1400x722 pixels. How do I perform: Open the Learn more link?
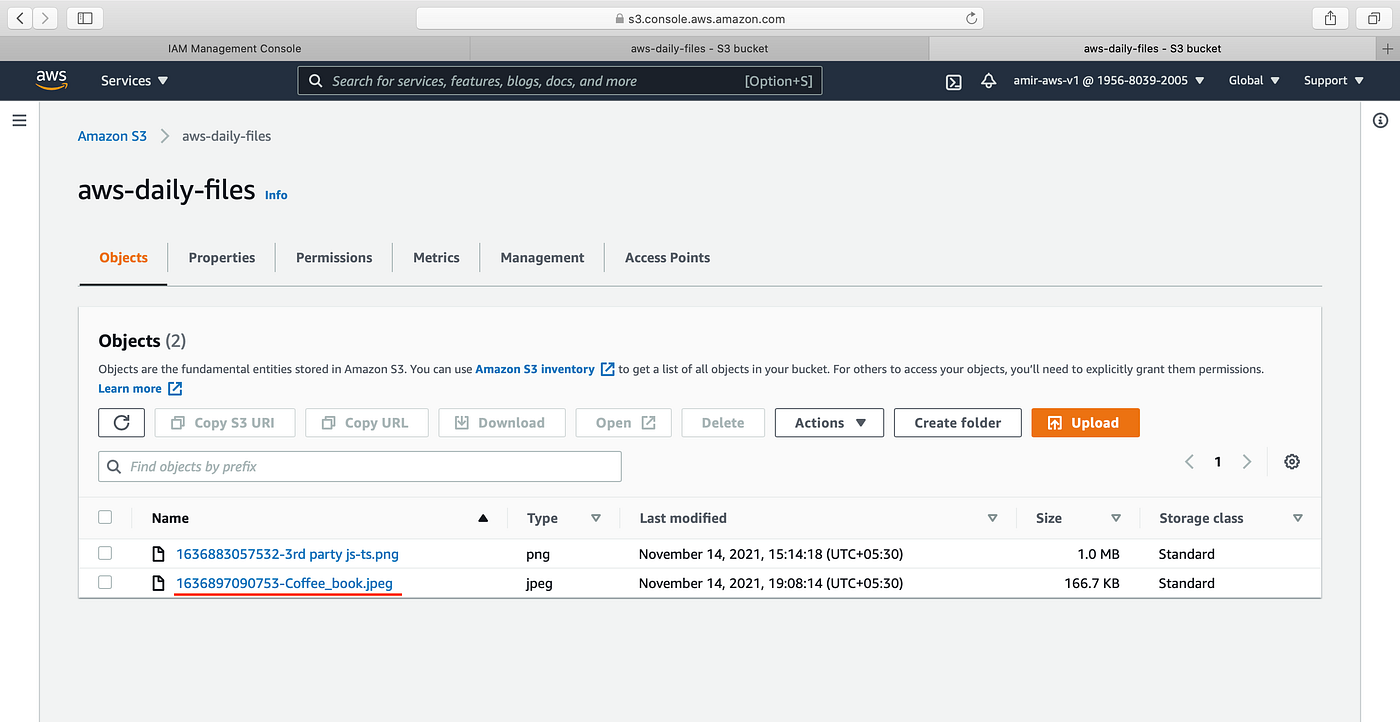click(130, 389)
